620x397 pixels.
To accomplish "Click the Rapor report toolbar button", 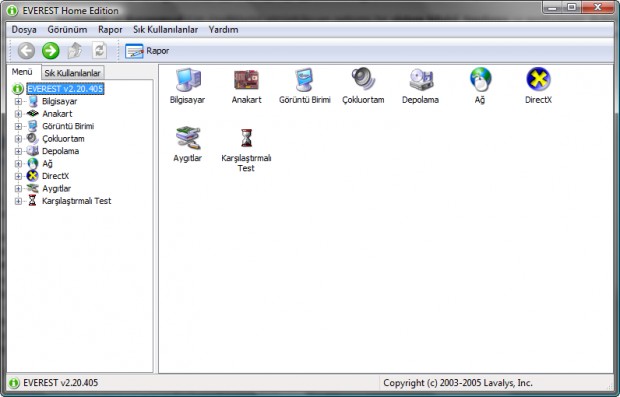I will coord(147,51).
